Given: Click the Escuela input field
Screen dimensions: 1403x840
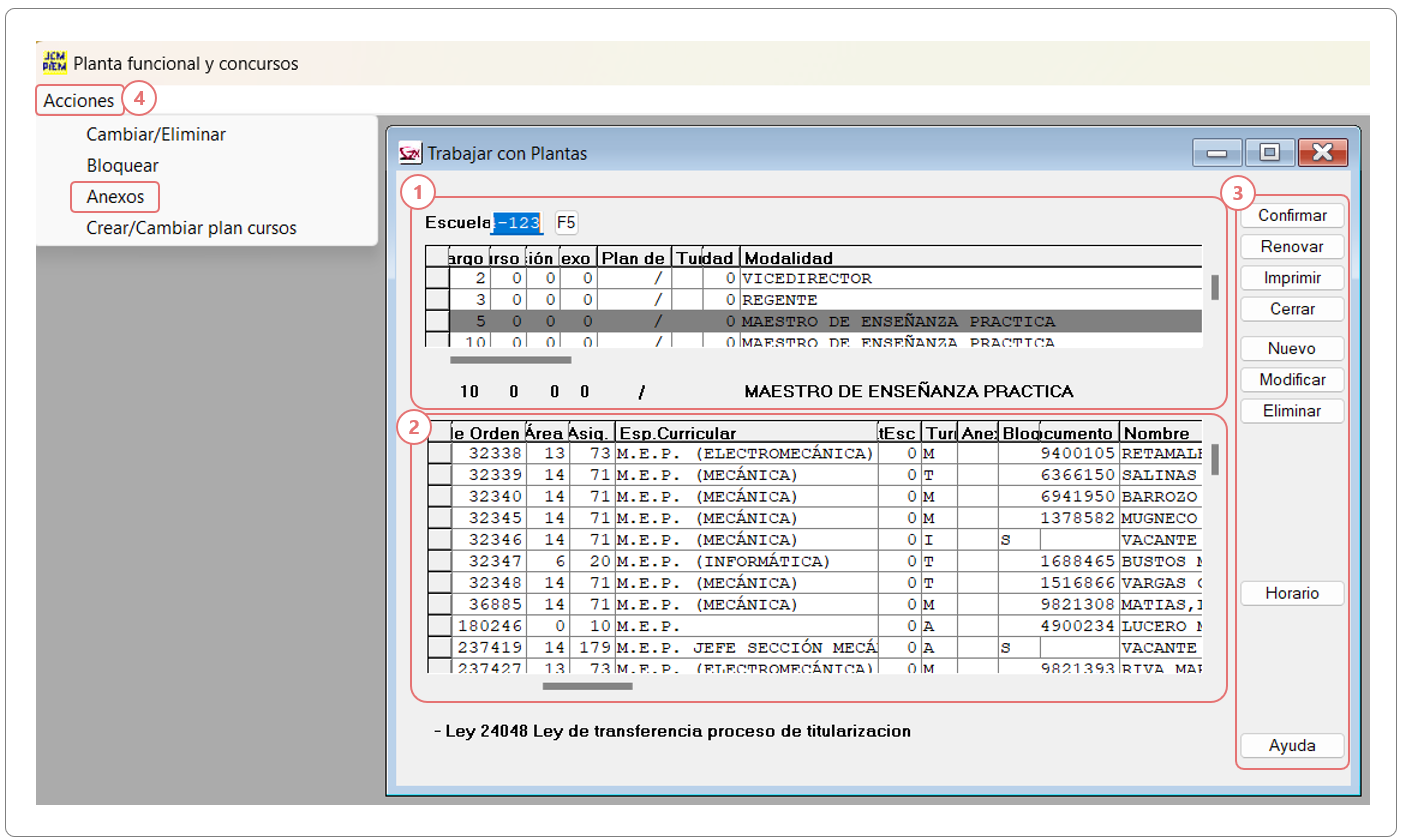Looking at the screenshot, I should pyautogui.click(x=518, y=222).
